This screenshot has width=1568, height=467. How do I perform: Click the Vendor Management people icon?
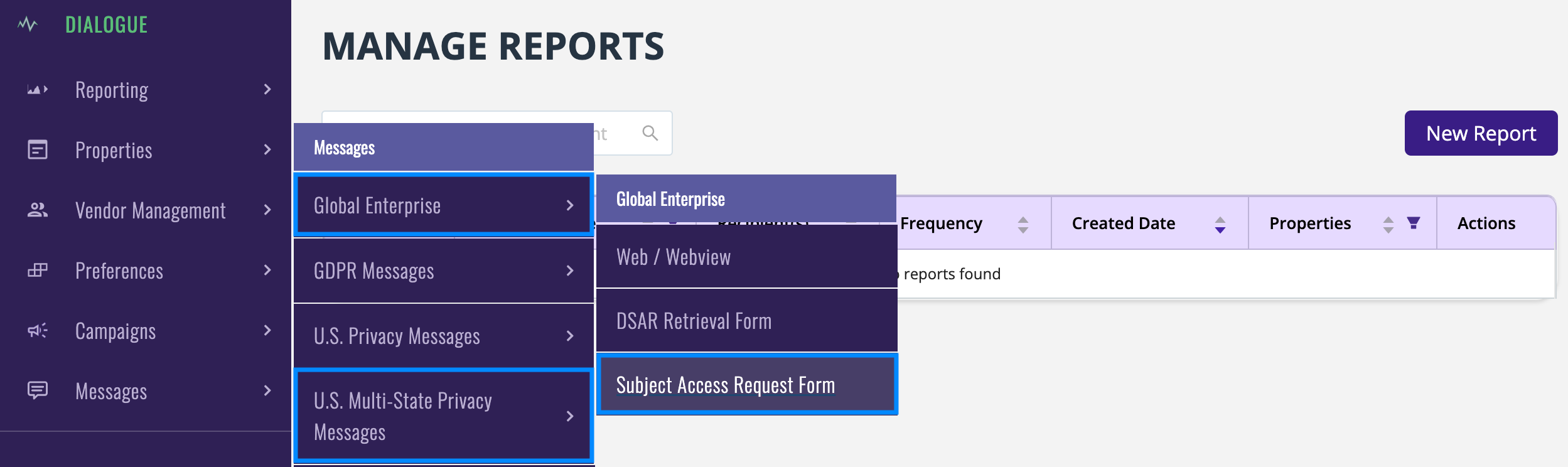pyautogui.click(x=38, y=210)
